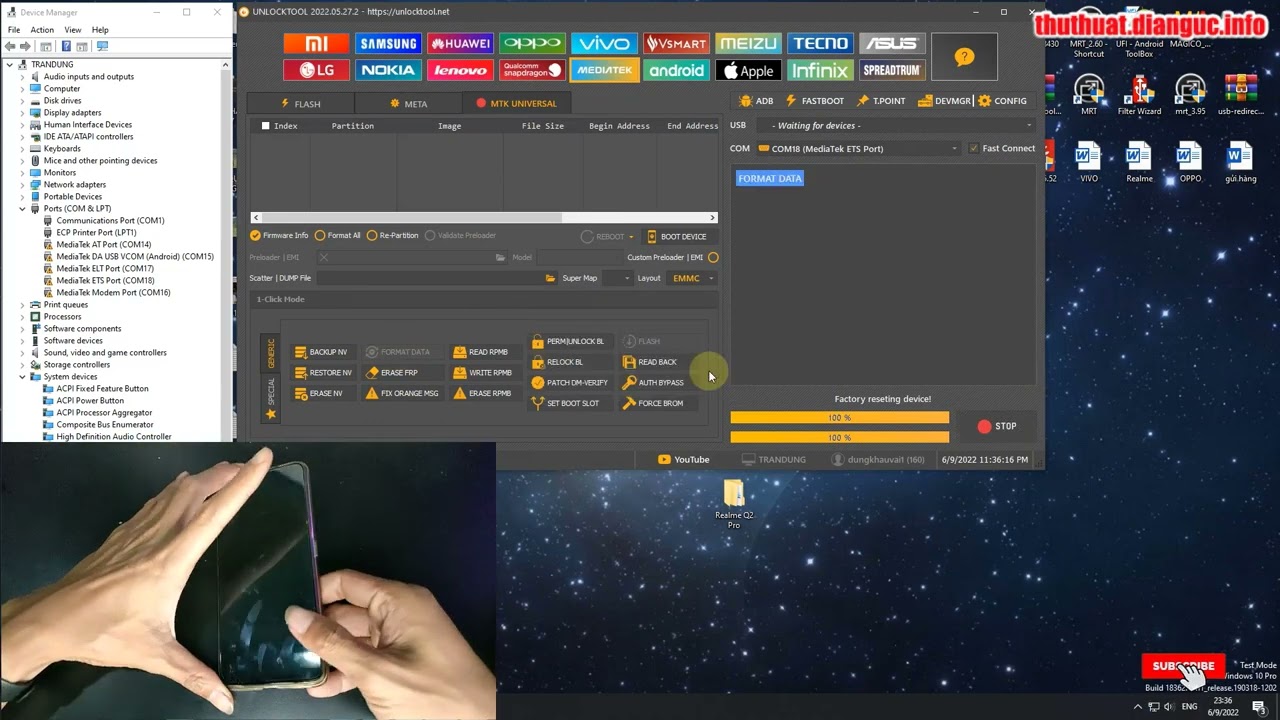Screen dimensions: 1280x720
Task: Select the Tecno brand tile
Action: click(x=820, y=43)
